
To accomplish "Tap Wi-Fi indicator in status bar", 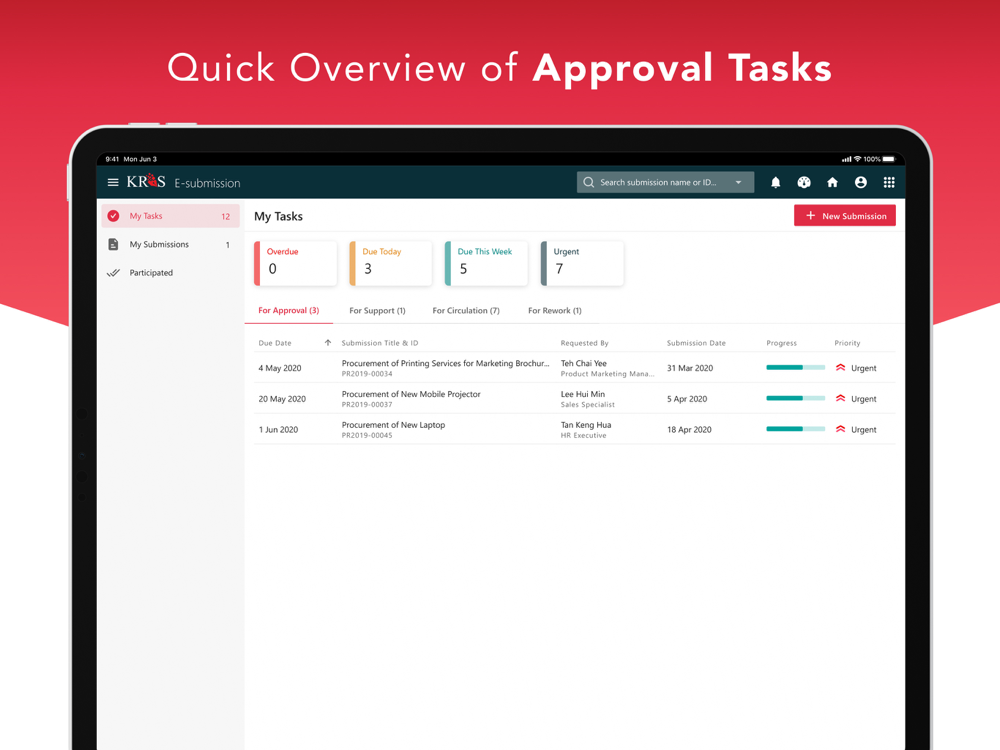I will [x=858, y=159].
